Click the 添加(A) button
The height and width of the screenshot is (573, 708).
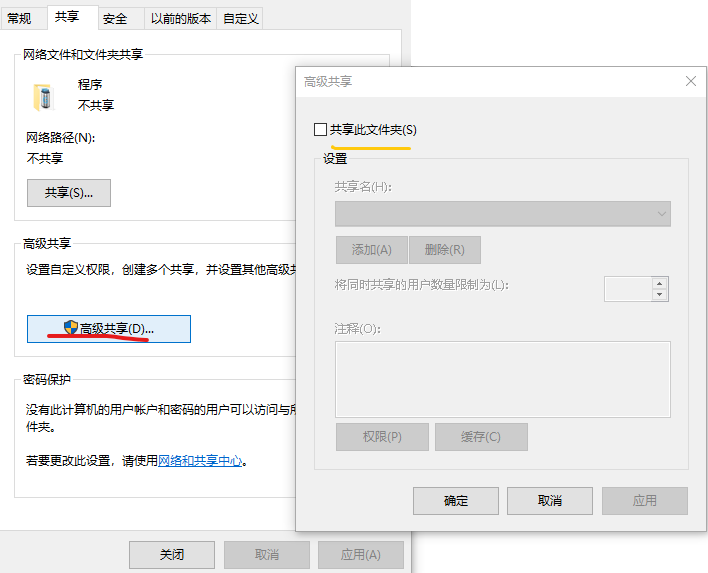tap(372, 250)
